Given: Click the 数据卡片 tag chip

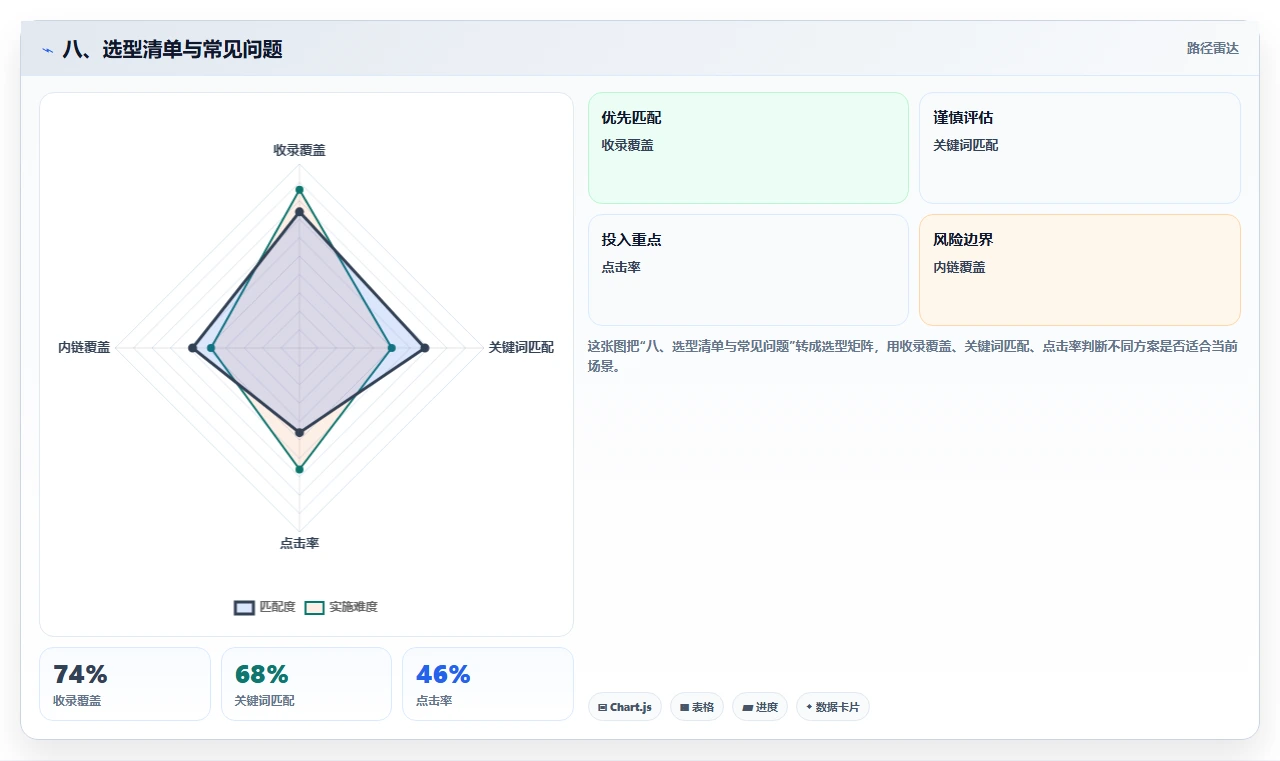Looking at the screenshot, I should tap(833, 707).
